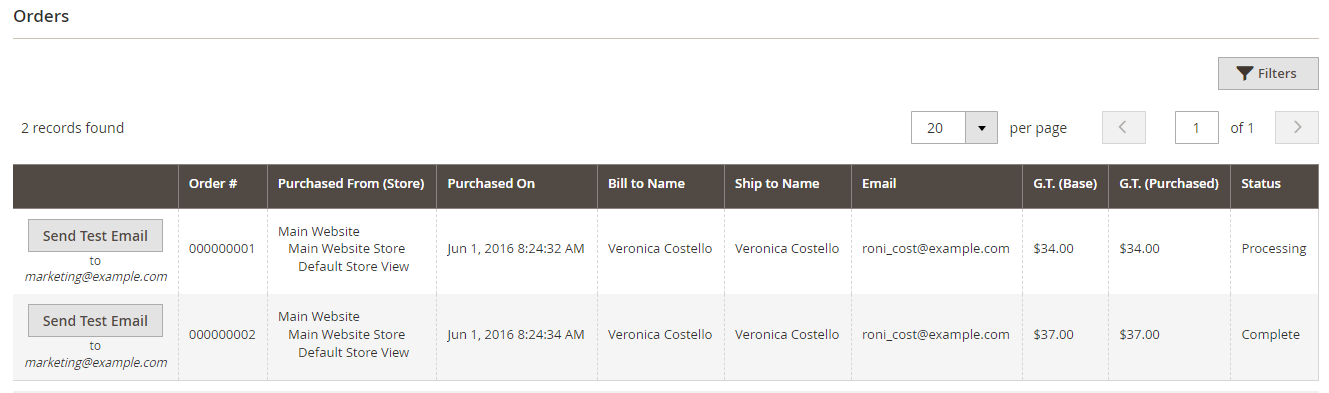
Task: Expand the per page dropdown arrow
Action: click(981, 128)
